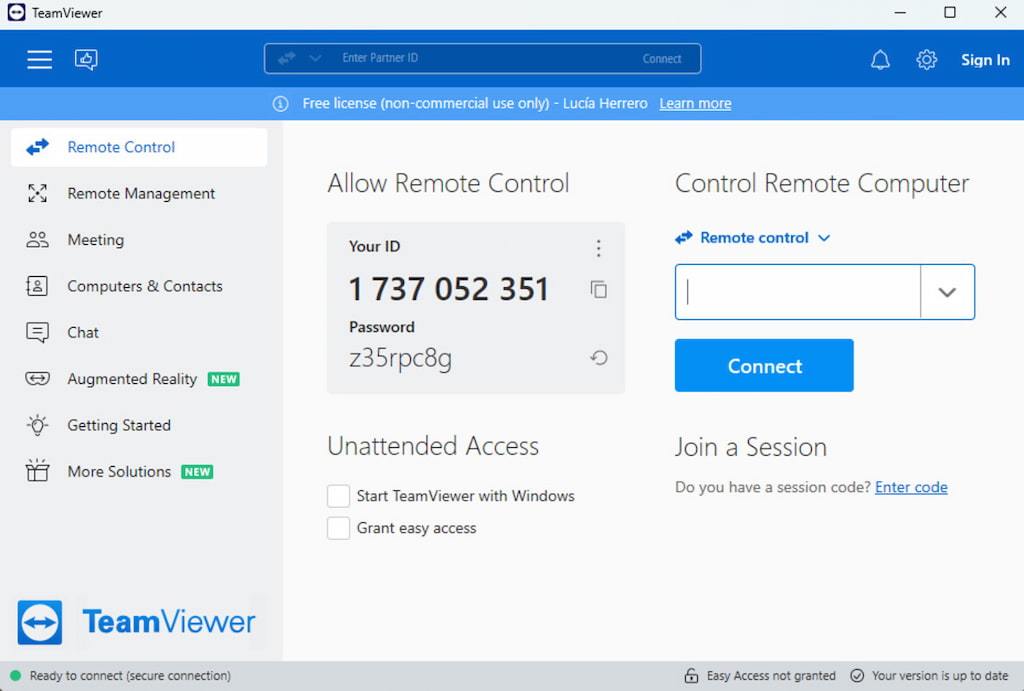Open the hamburger menu
1024x691 pixels.
click(39, 59)
